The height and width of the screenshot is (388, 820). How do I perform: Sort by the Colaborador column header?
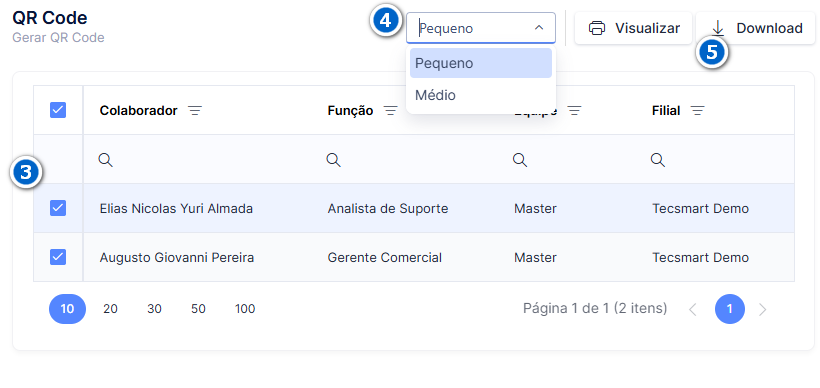click(x=139, y=111)
